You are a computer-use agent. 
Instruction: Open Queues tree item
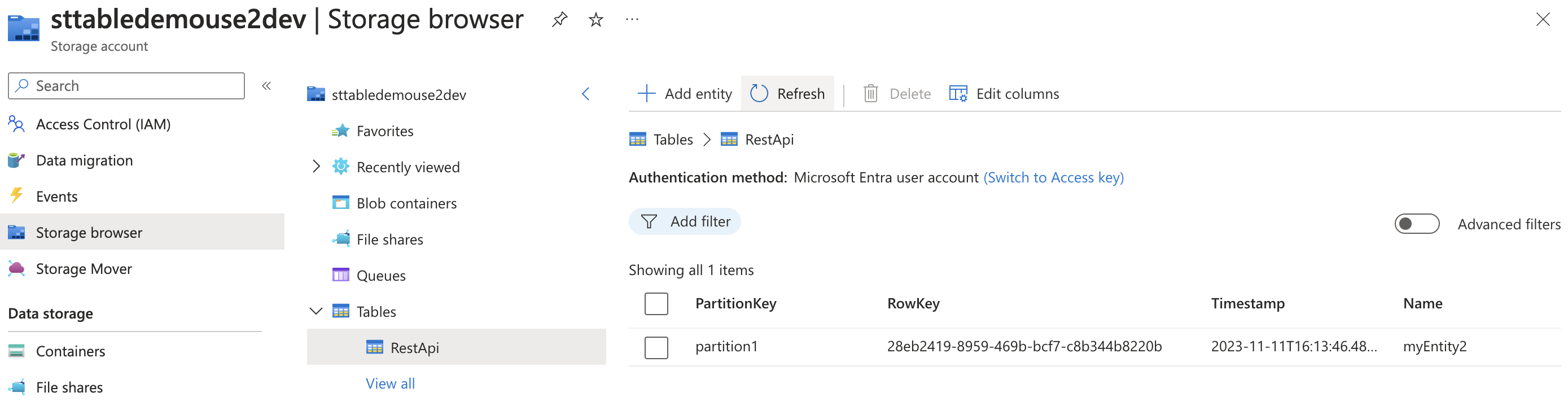(x=381, y=276)
